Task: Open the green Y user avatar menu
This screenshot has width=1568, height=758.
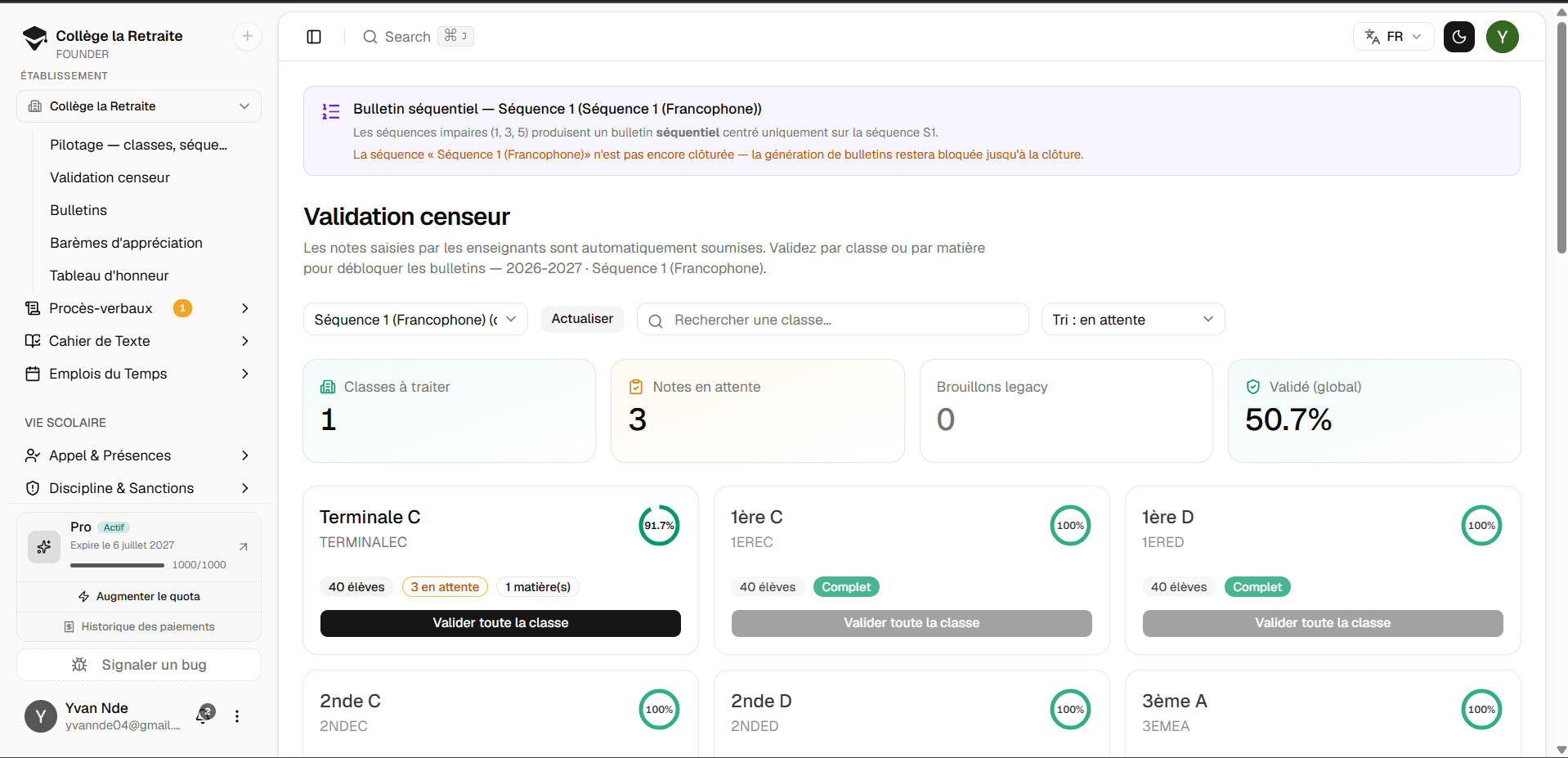Action: [1503, 37]
